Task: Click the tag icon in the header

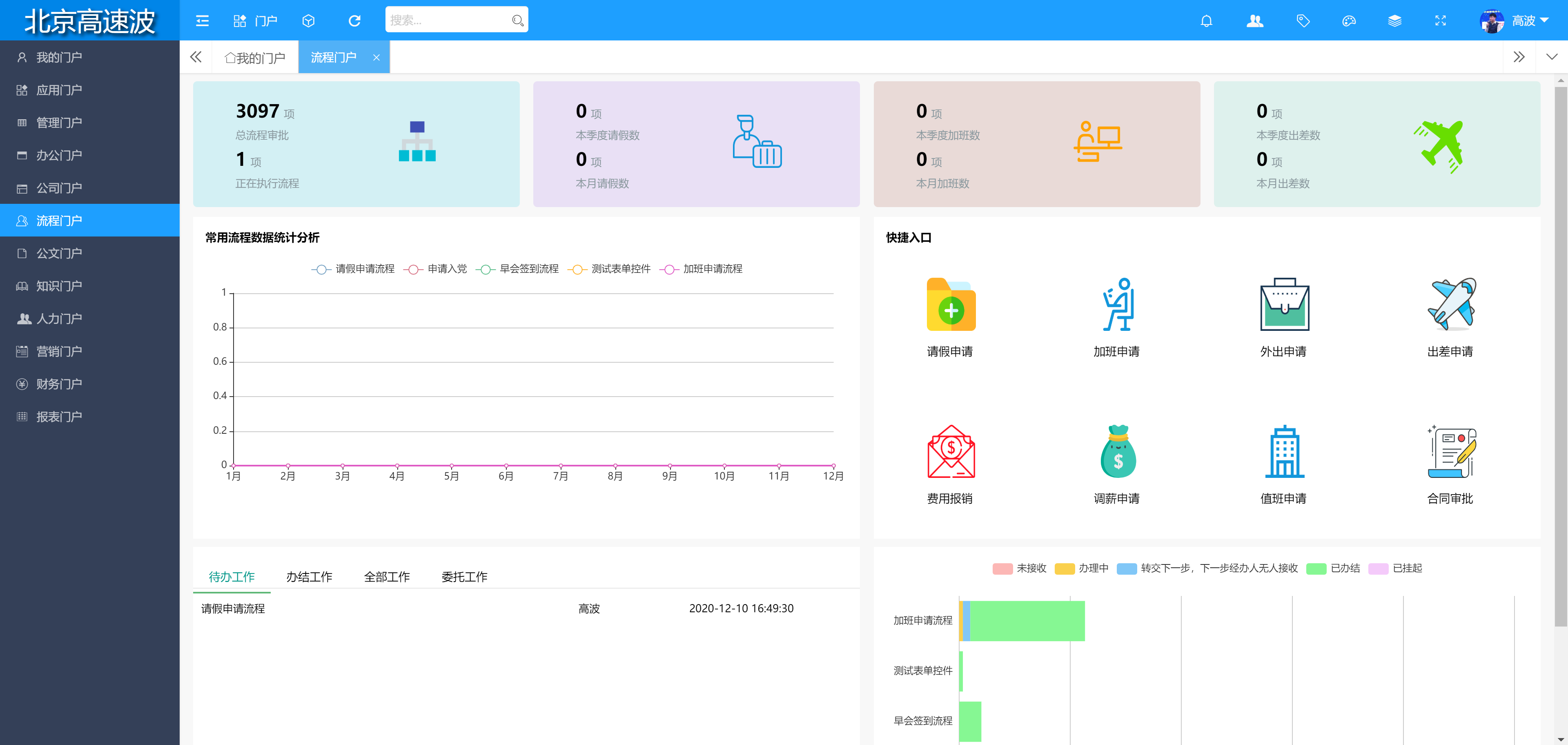Action: click(1303, 20)
